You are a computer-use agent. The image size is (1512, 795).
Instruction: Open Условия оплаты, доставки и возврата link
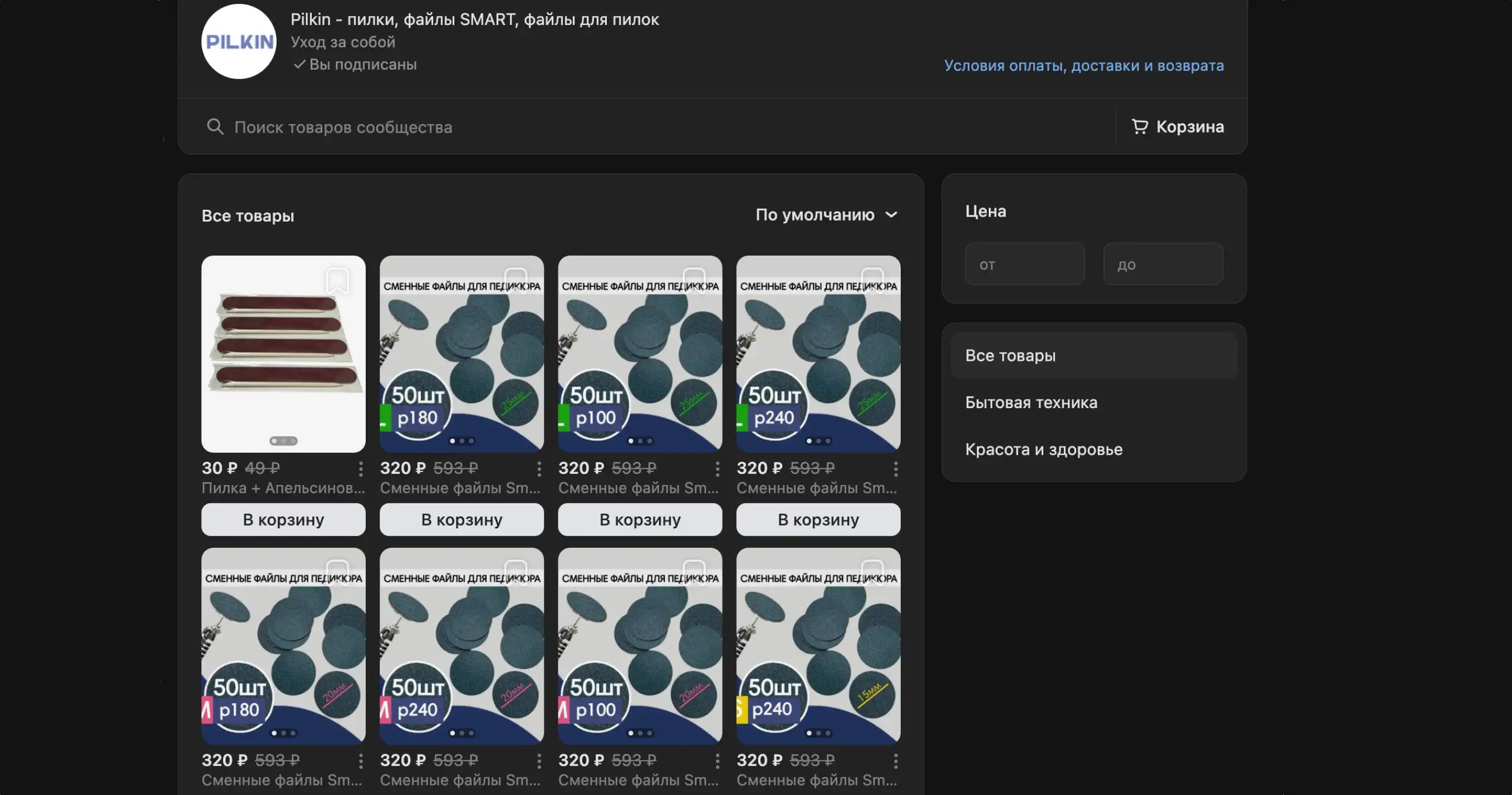(x=1083, y=66)
